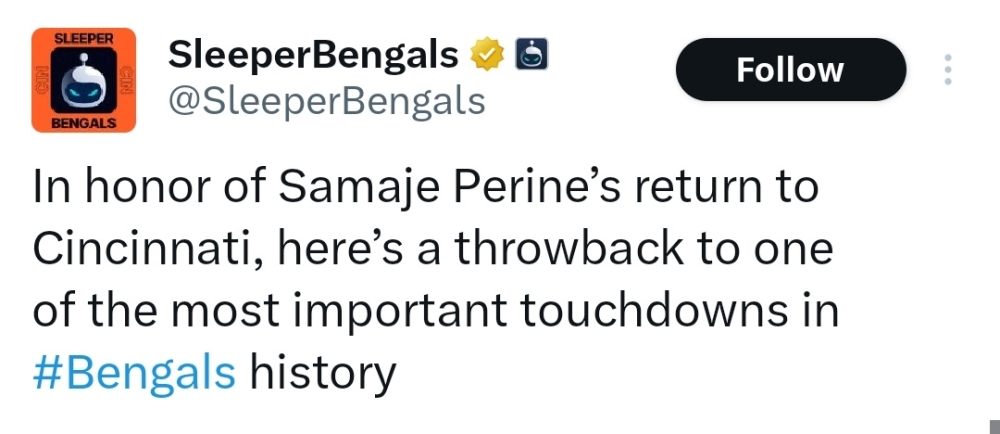1000x434 pixels.
Task: Open the @SleeperBengals handle link
Action: (x=327, y=101)
